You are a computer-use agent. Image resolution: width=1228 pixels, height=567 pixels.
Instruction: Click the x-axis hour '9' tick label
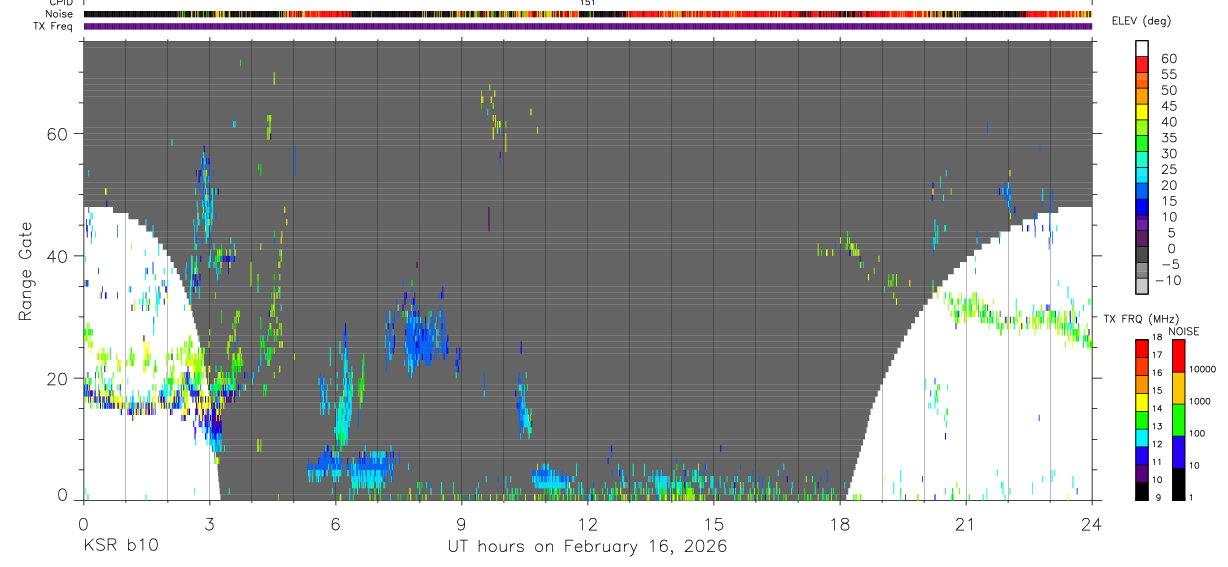pyautogui.click(x=462, y=523)
